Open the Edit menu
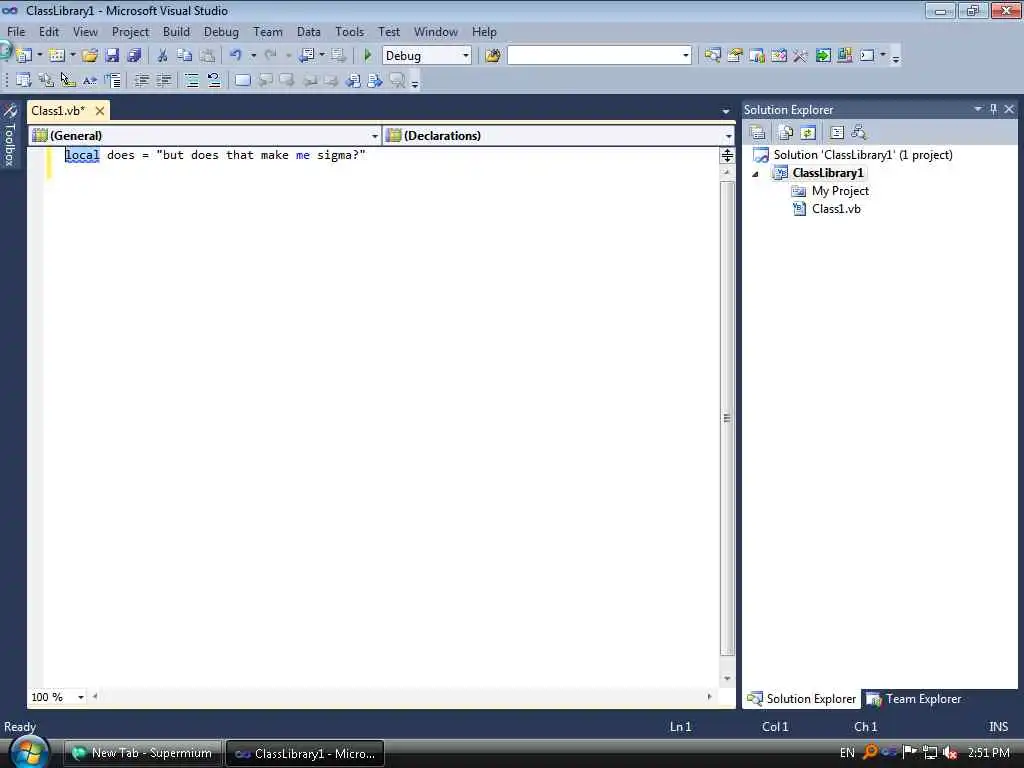The image size is (1024, 768). 49,31
